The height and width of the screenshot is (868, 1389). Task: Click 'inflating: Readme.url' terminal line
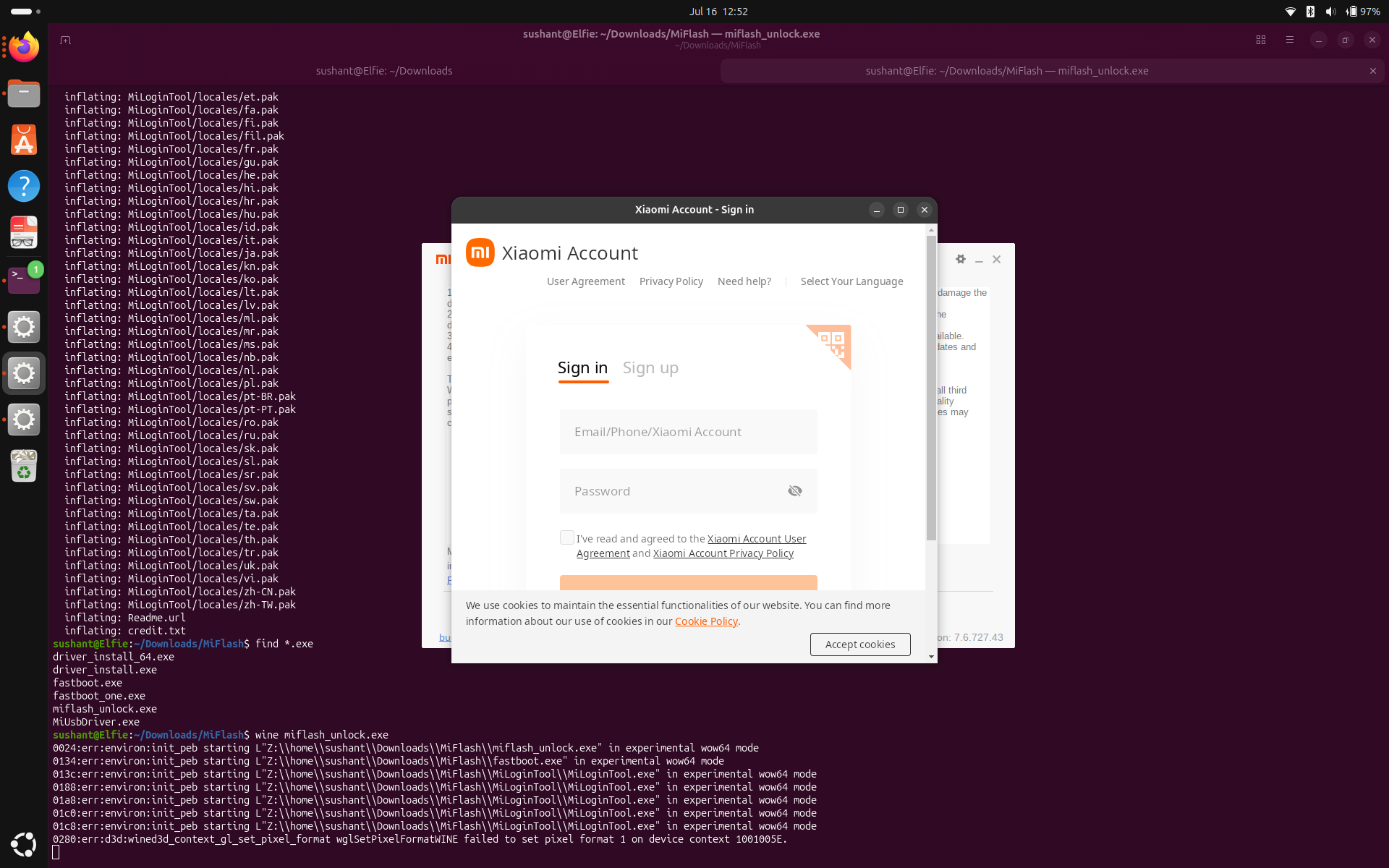(x=125, y=618)
